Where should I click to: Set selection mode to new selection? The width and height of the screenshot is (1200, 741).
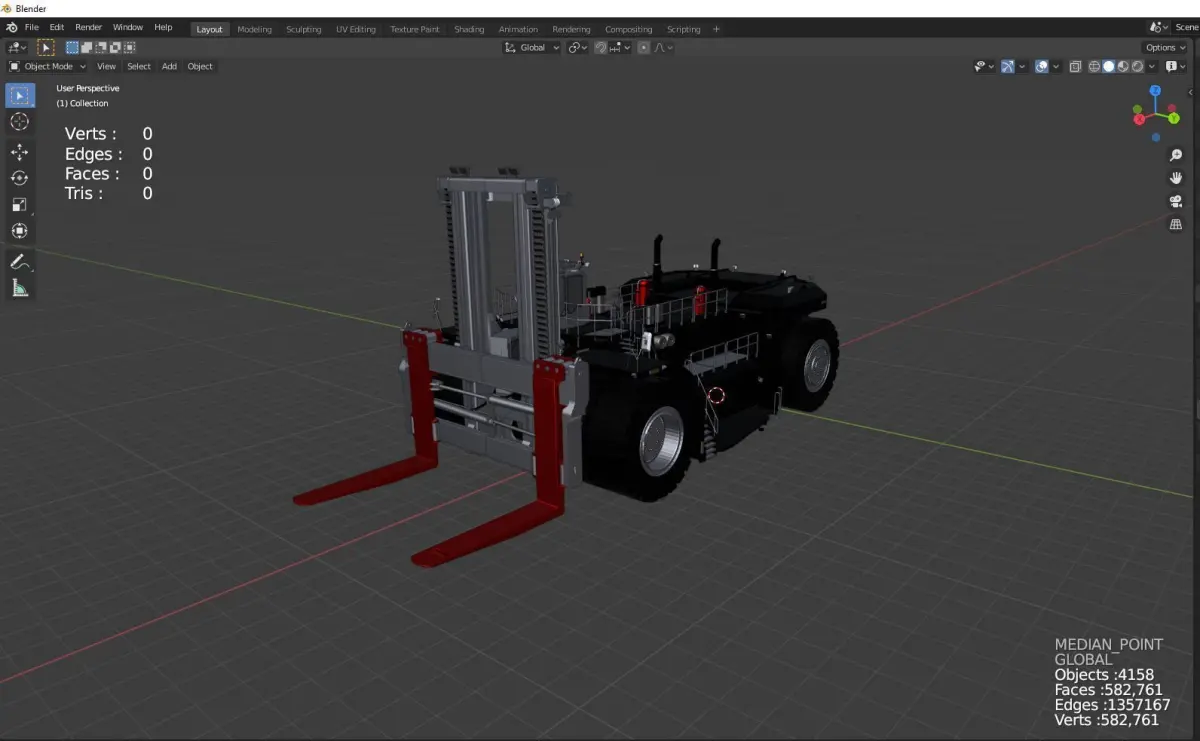coord(72,47)
